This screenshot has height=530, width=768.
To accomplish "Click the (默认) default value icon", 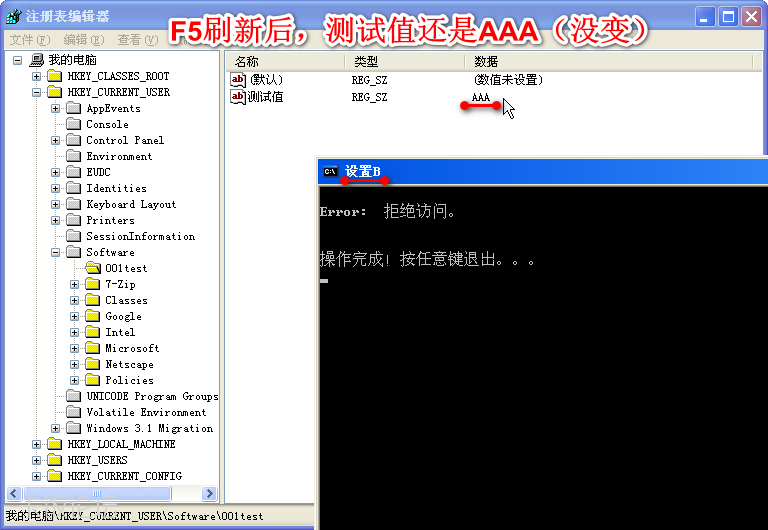I will tap(238, 80).
